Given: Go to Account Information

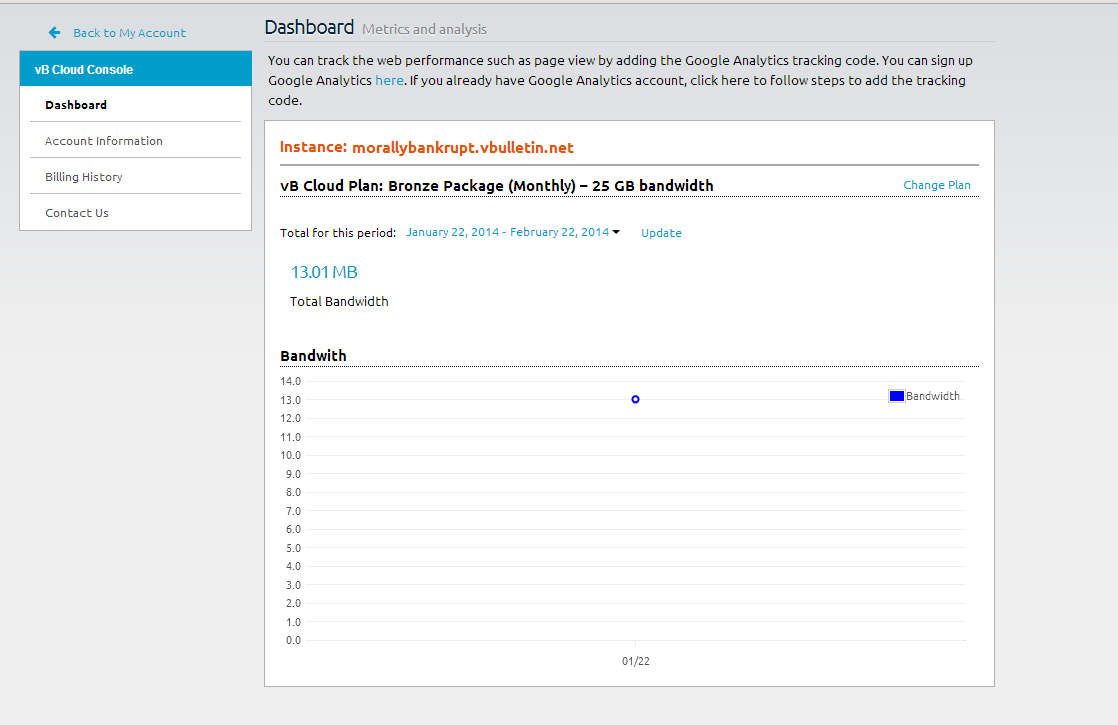Looking at the screenshot, I should click(x=103, y=141).
